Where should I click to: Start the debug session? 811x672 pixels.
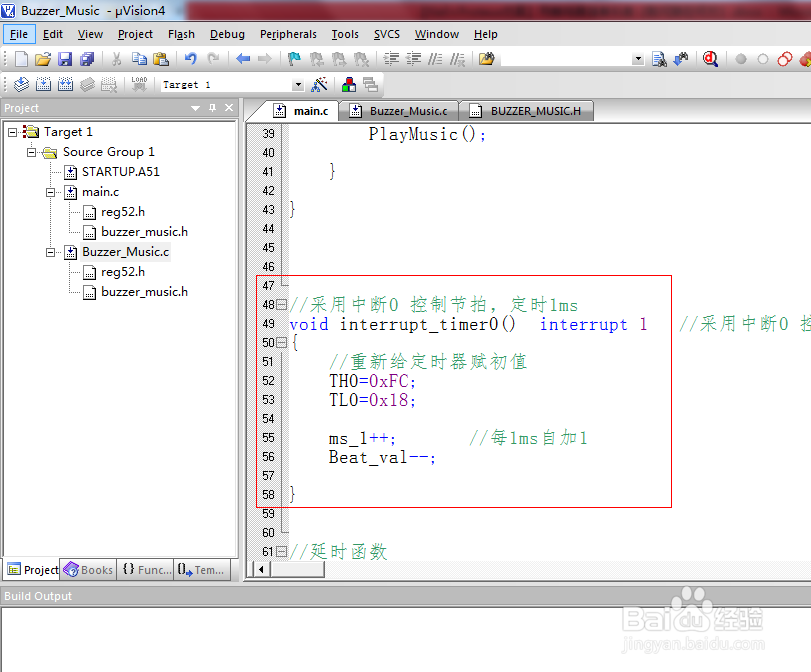pos(711,59)
